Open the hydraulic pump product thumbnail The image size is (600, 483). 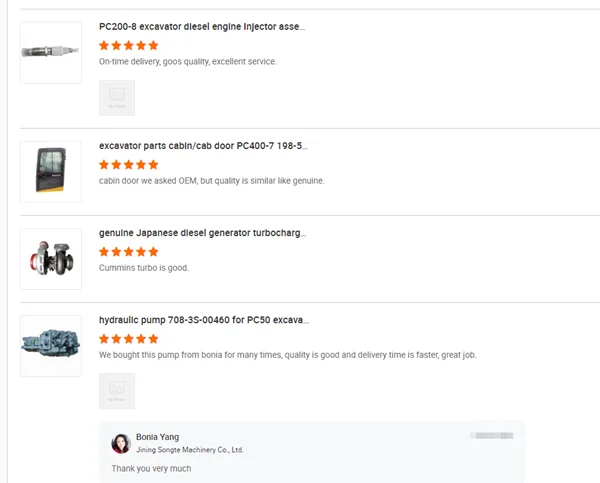tap(51, 346)
